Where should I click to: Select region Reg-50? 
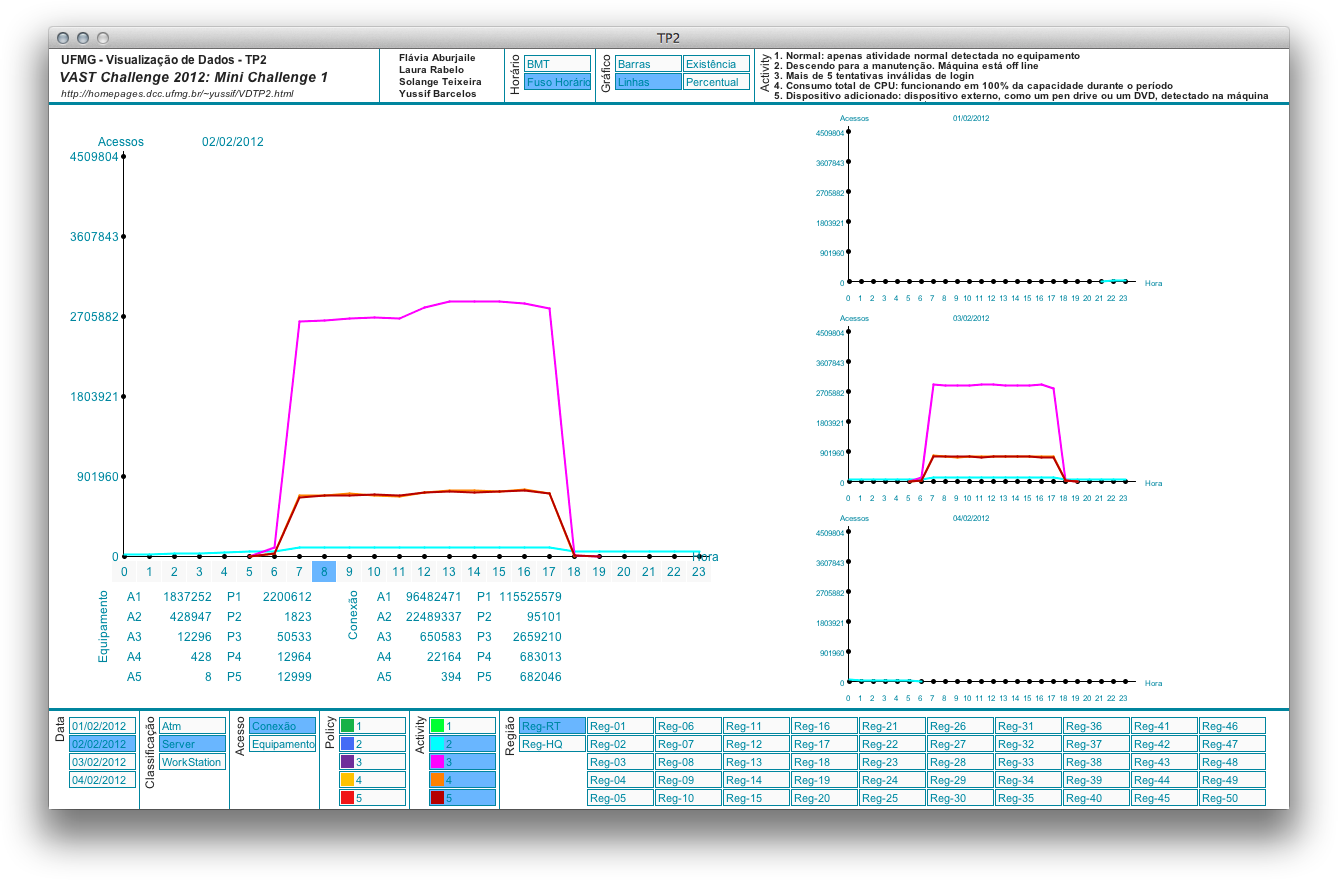[x=1232, y=798]
